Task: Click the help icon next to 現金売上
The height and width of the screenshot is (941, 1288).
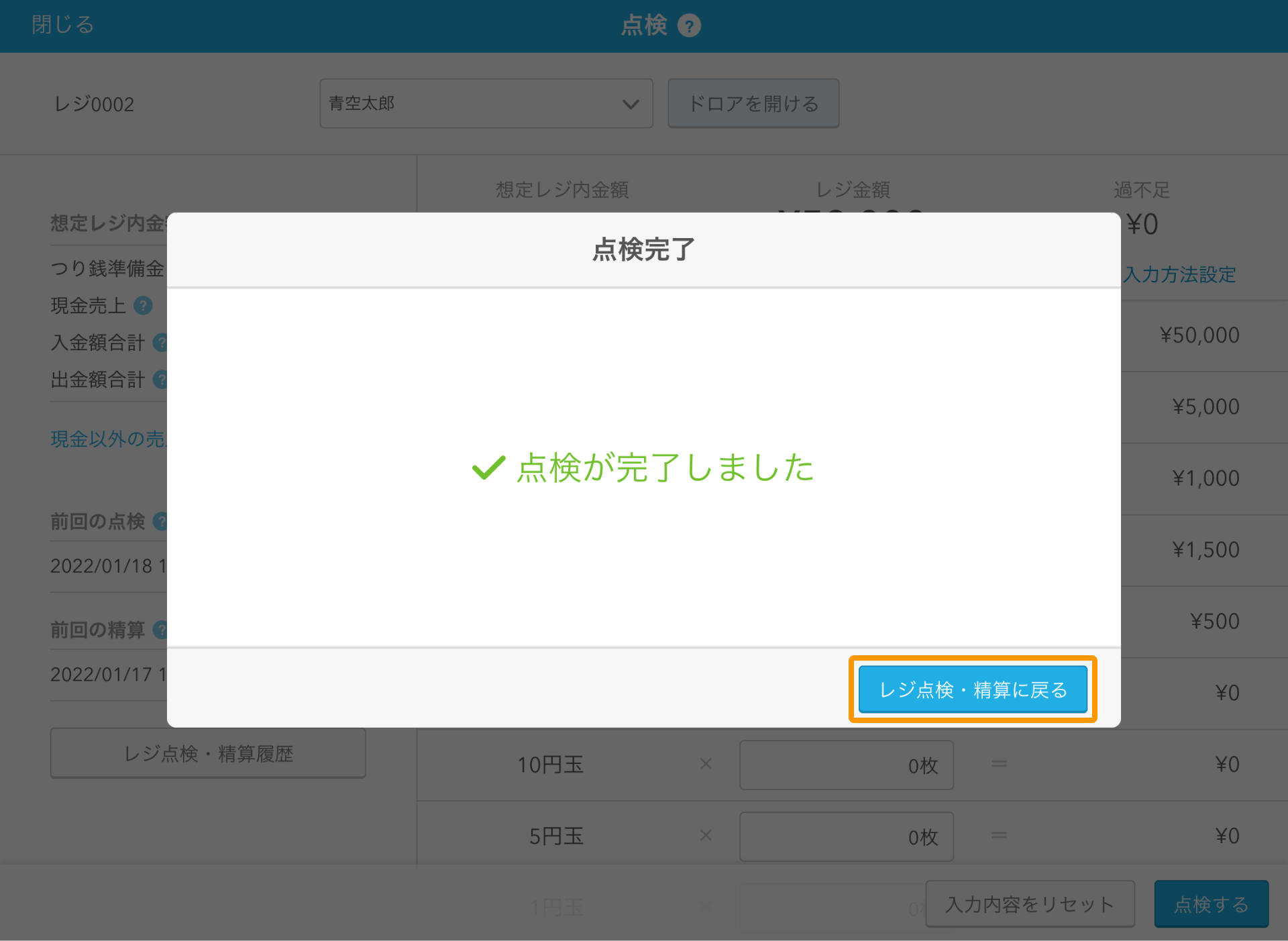Action: click(143, 306)
